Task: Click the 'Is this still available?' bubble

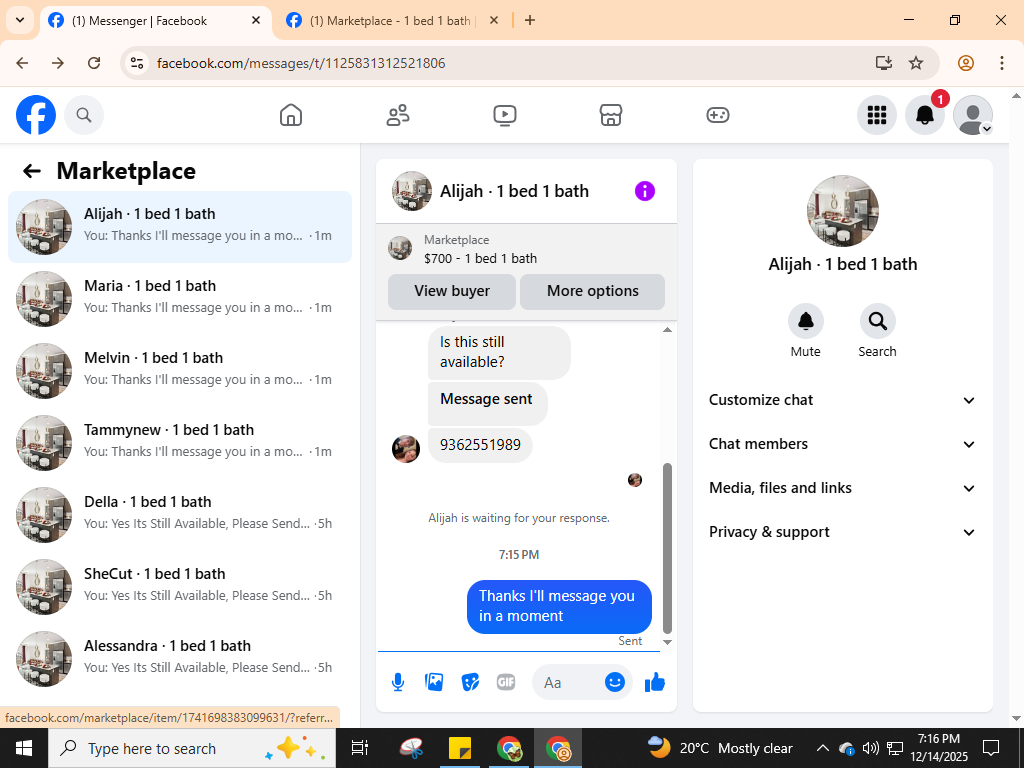Action: 499,352
